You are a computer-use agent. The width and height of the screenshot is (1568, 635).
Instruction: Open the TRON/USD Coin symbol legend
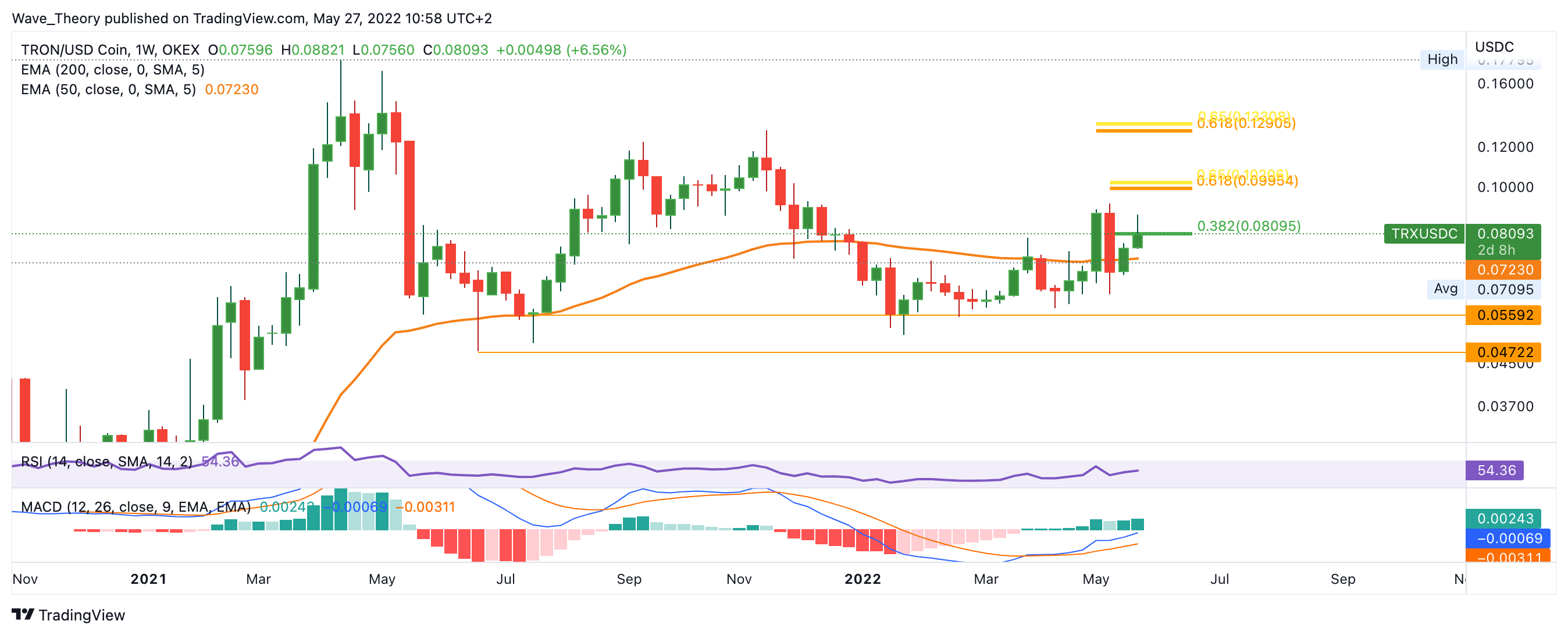click(109, 50)
